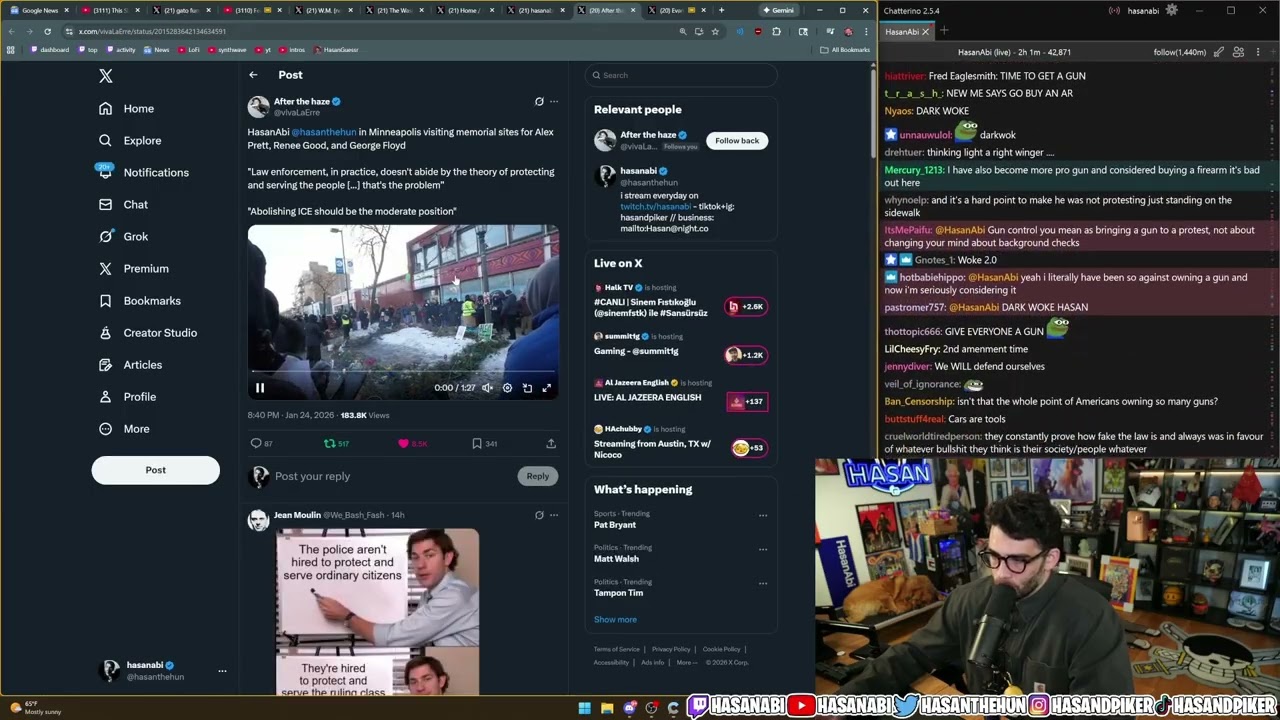Go to Home in X sidebar
The image size is (1280, 720).
127,109
